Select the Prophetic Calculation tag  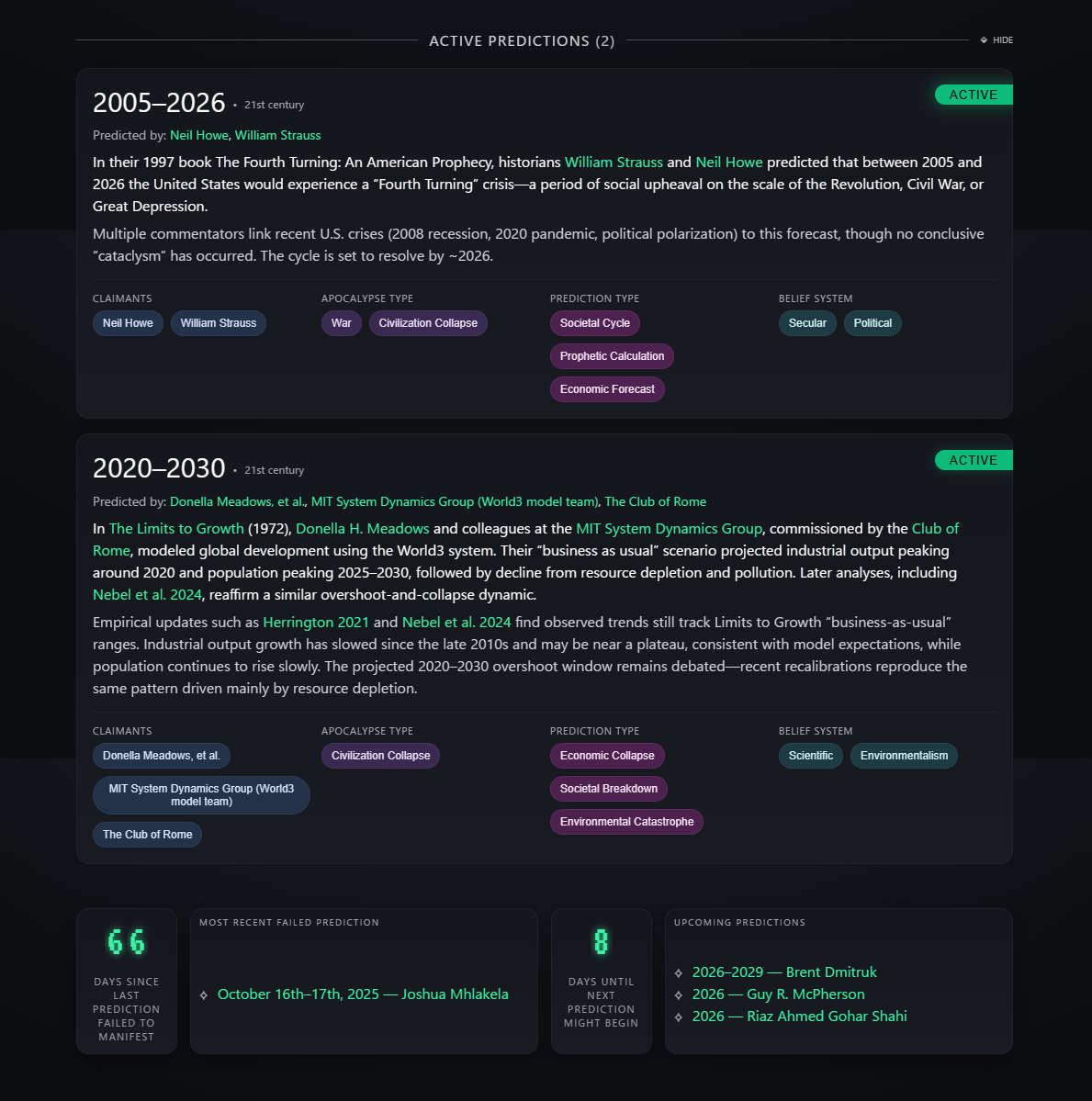coord(612,356)
